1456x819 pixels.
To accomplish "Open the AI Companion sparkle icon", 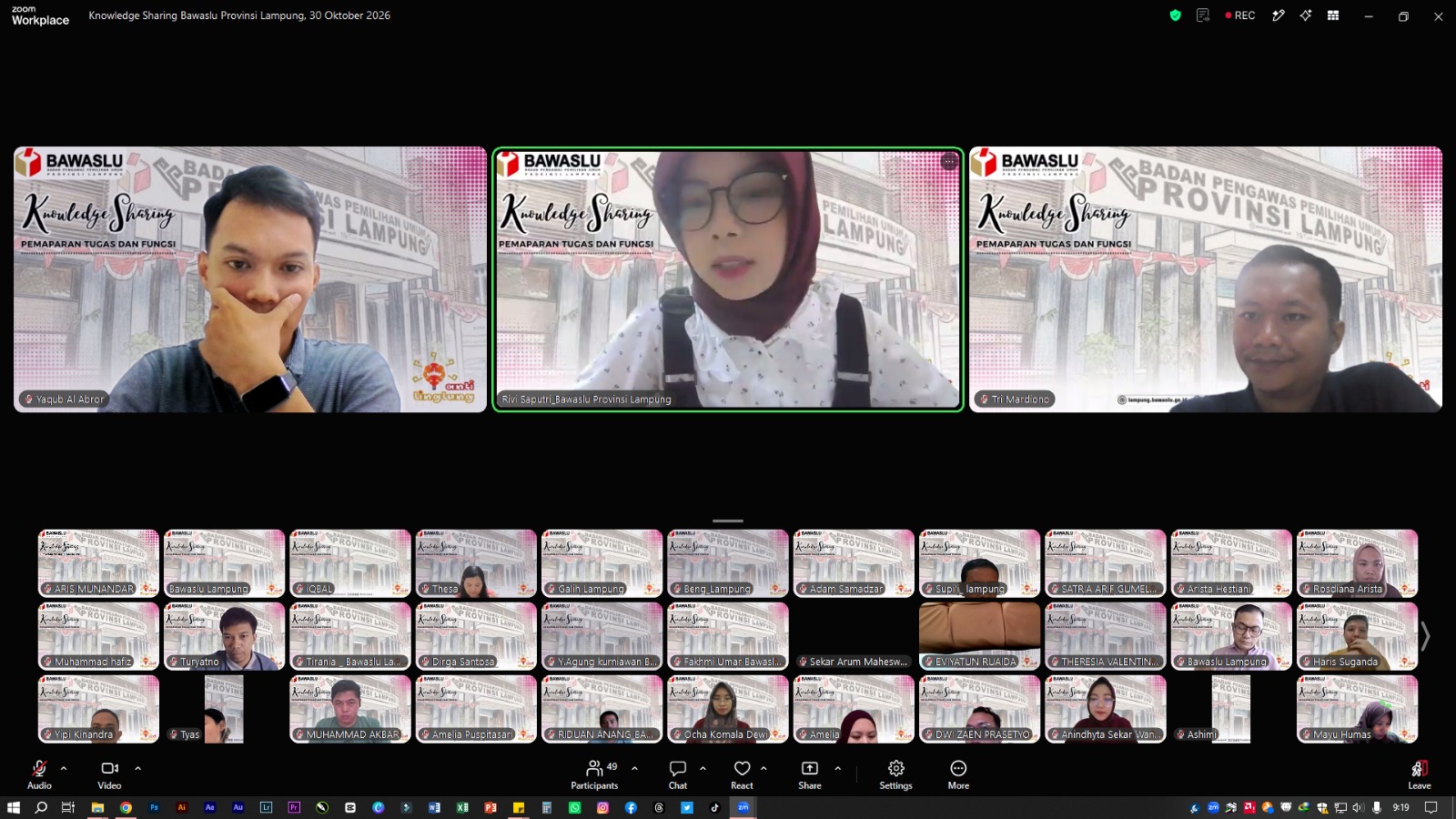I will click(1306, 15).
